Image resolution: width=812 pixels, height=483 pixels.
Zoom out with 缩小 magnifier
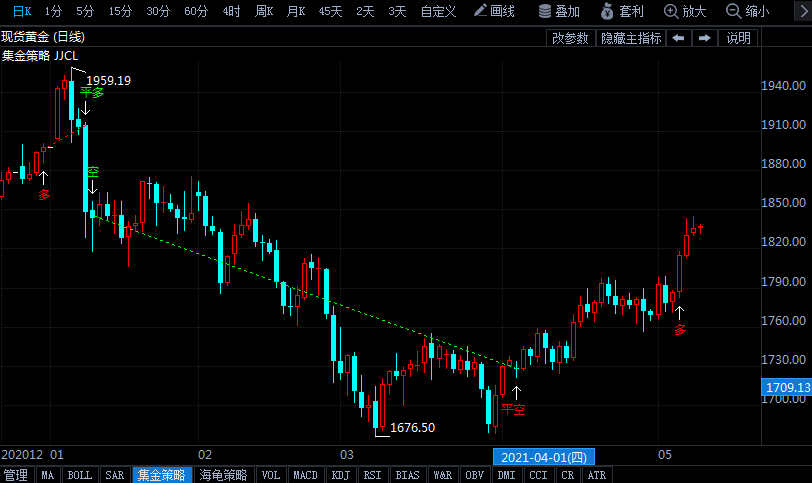[x=747, y=11]
